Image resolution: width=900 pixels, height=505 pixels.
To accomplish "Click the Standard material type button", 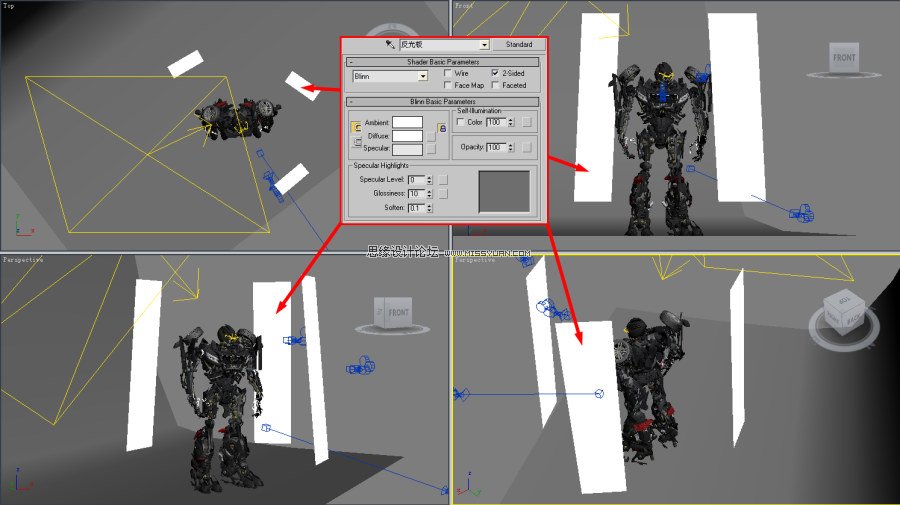I will click(519, 44).
